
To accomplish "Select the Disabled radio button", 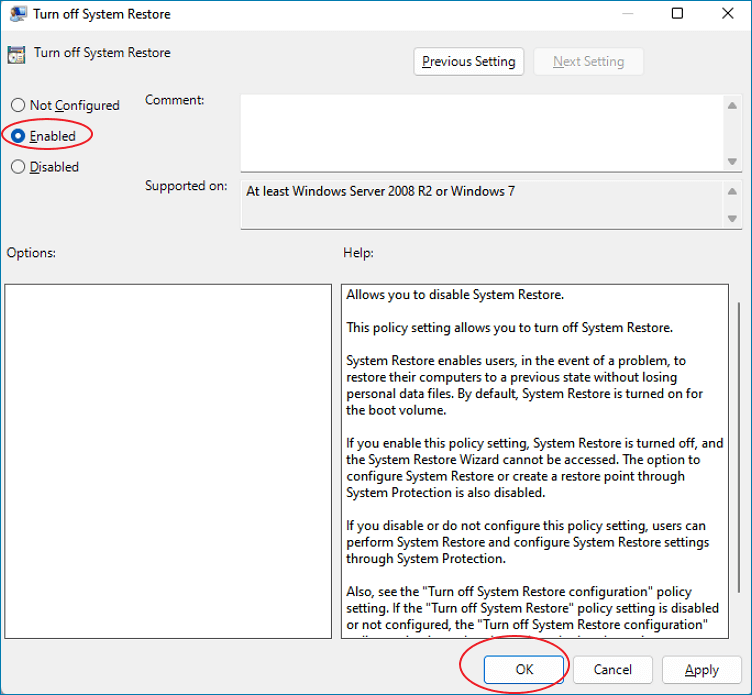I will (18, 167).
